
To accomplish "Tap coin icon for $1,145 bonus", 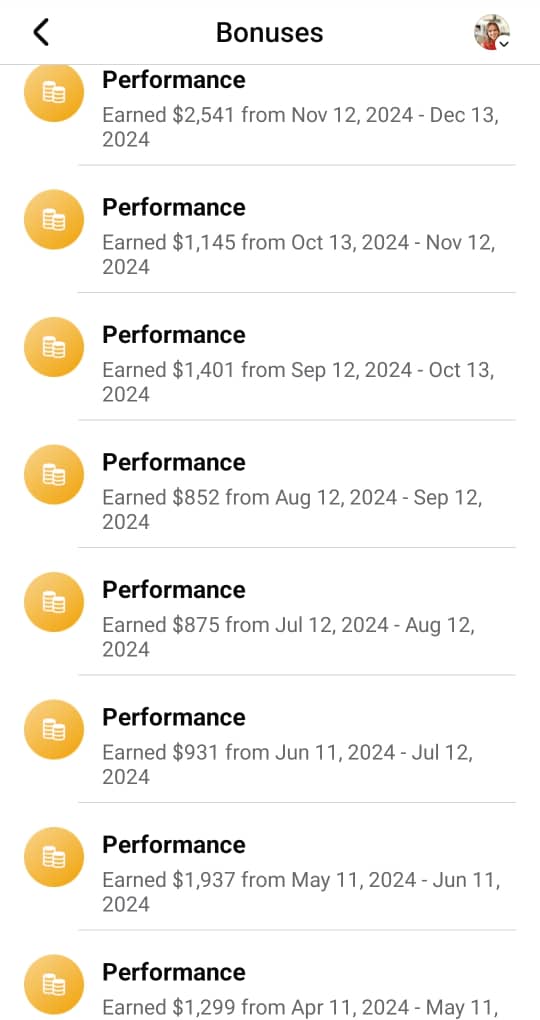I will point(54,220).
